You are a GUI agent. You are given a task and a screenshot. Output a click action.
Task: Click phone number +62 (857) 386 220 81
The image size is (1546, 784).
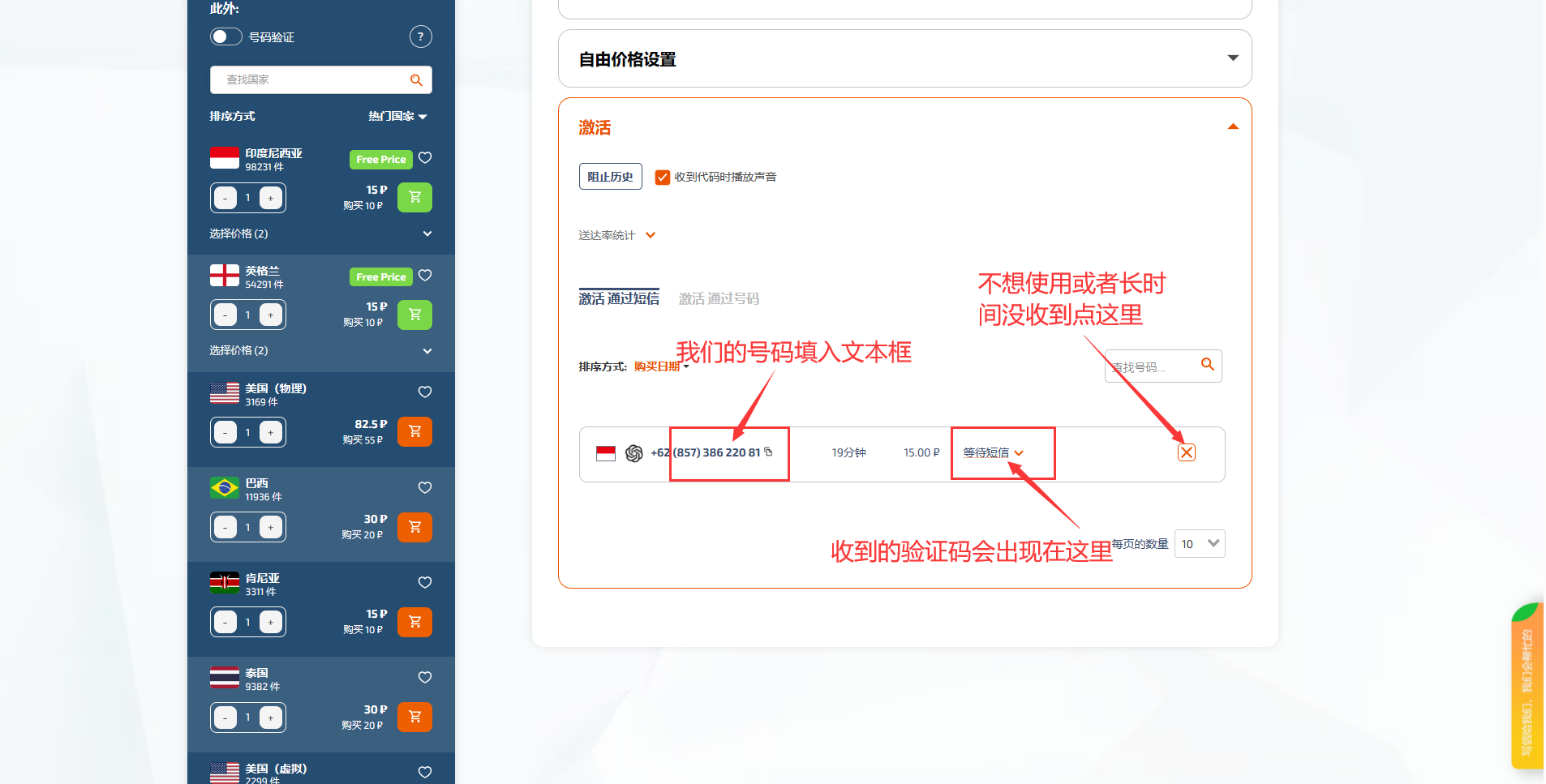pos(706,452)
